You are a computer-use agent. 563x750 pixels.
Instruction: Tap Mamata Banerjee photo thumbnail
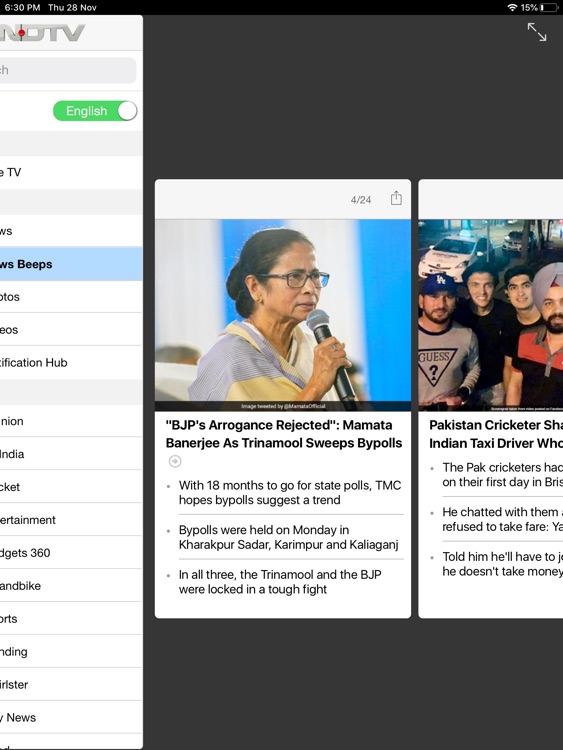click(283, 315)
